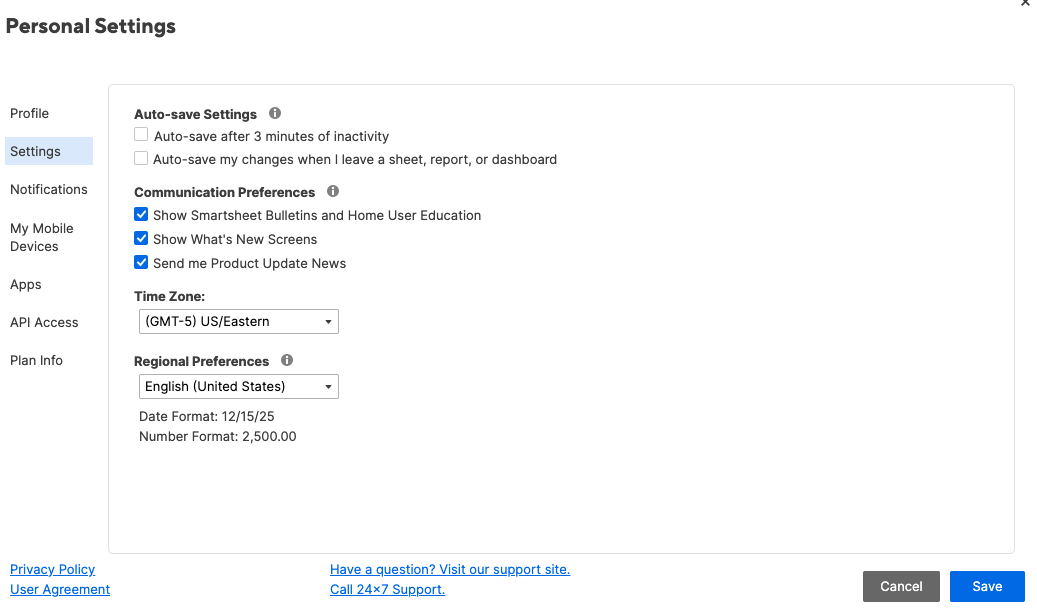Viewport: 1037px width, 612px height.
Task: Enable auto-save when leaving a sheet
Action: click(142, 158)
